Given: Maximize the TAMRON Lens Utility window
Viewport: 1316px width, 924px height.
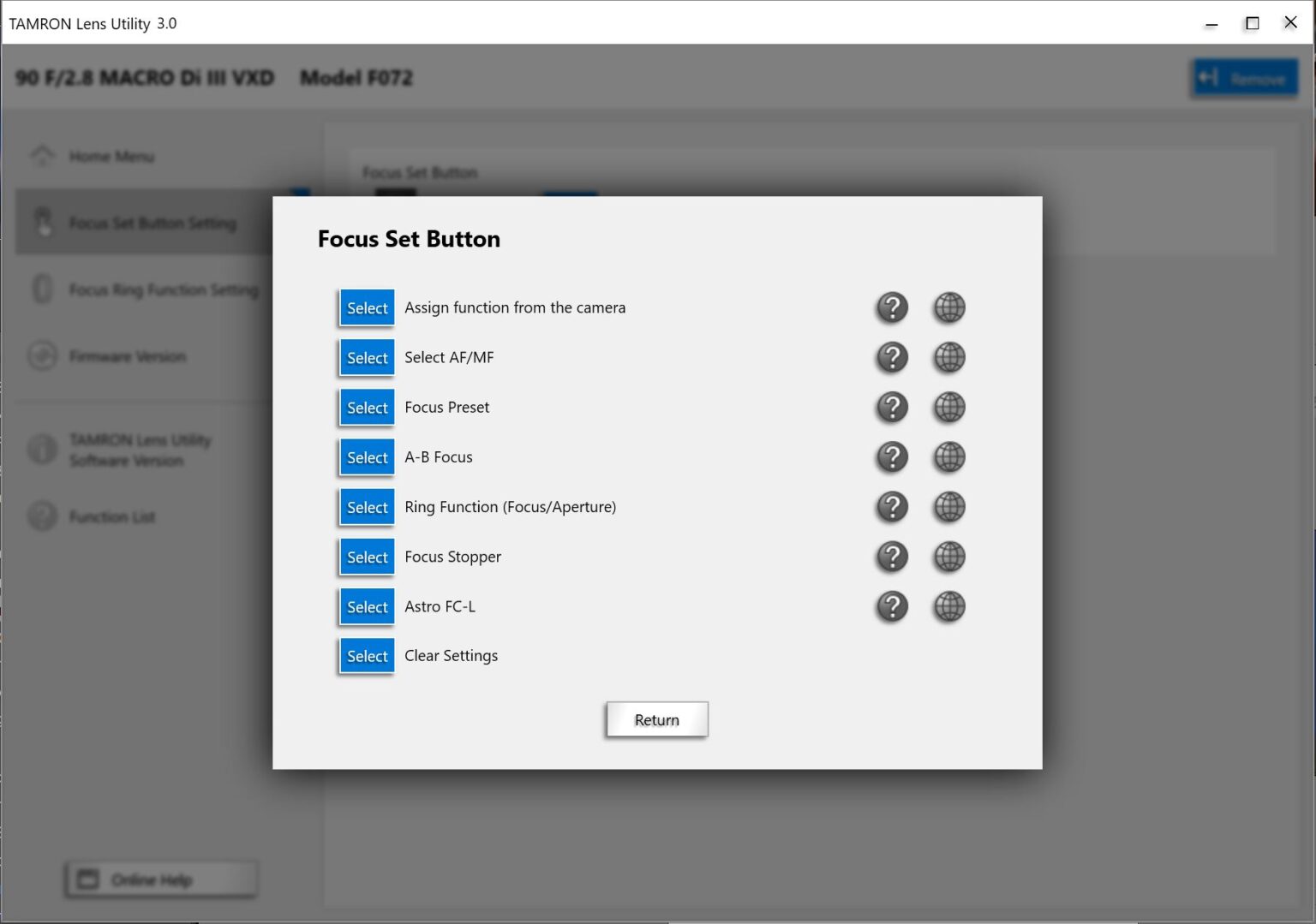Looking at the screenshot, I should pyautogui.click(x=1252, y=23).
